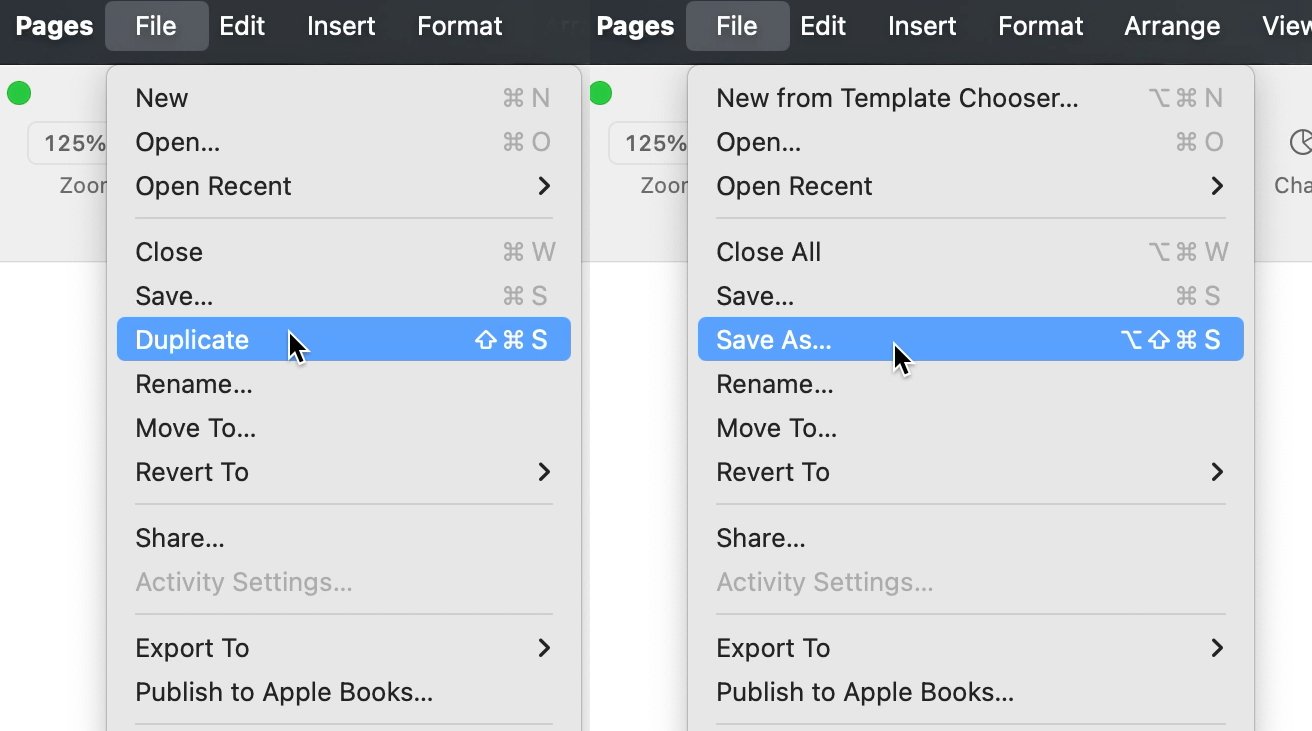Open the Arrange menu in the menu bar
Screen dimensions: 1312x731
click(x=1172, y=26)
